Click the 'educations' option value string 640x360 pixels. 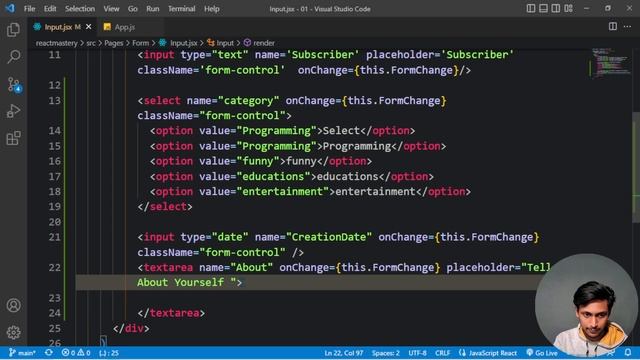[273, 176]
